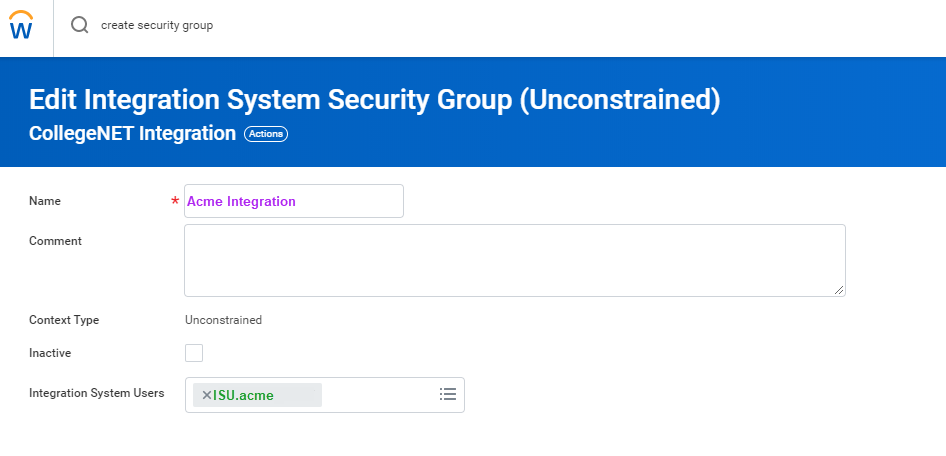The width and height of the screenshot is (946, 456).
Task: Click the Edit Integration System Security Group heading
Action: 375,100
